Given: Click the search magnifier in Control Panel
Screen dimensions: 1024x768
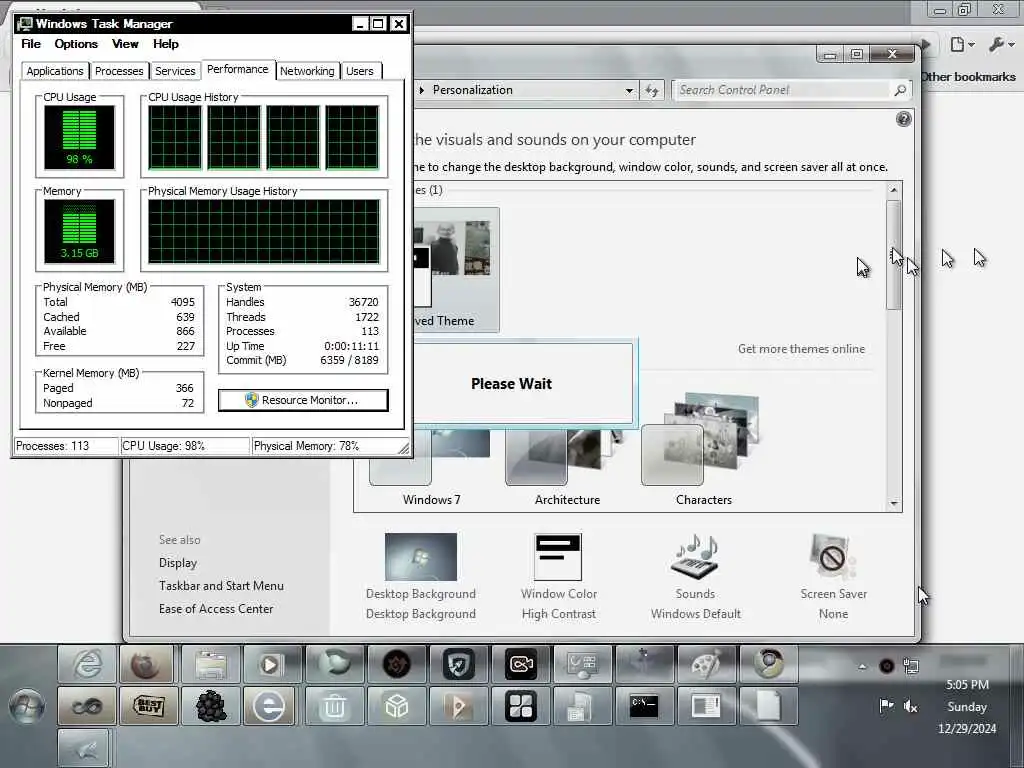Looking at the screenshot, I should pos(900,90).
